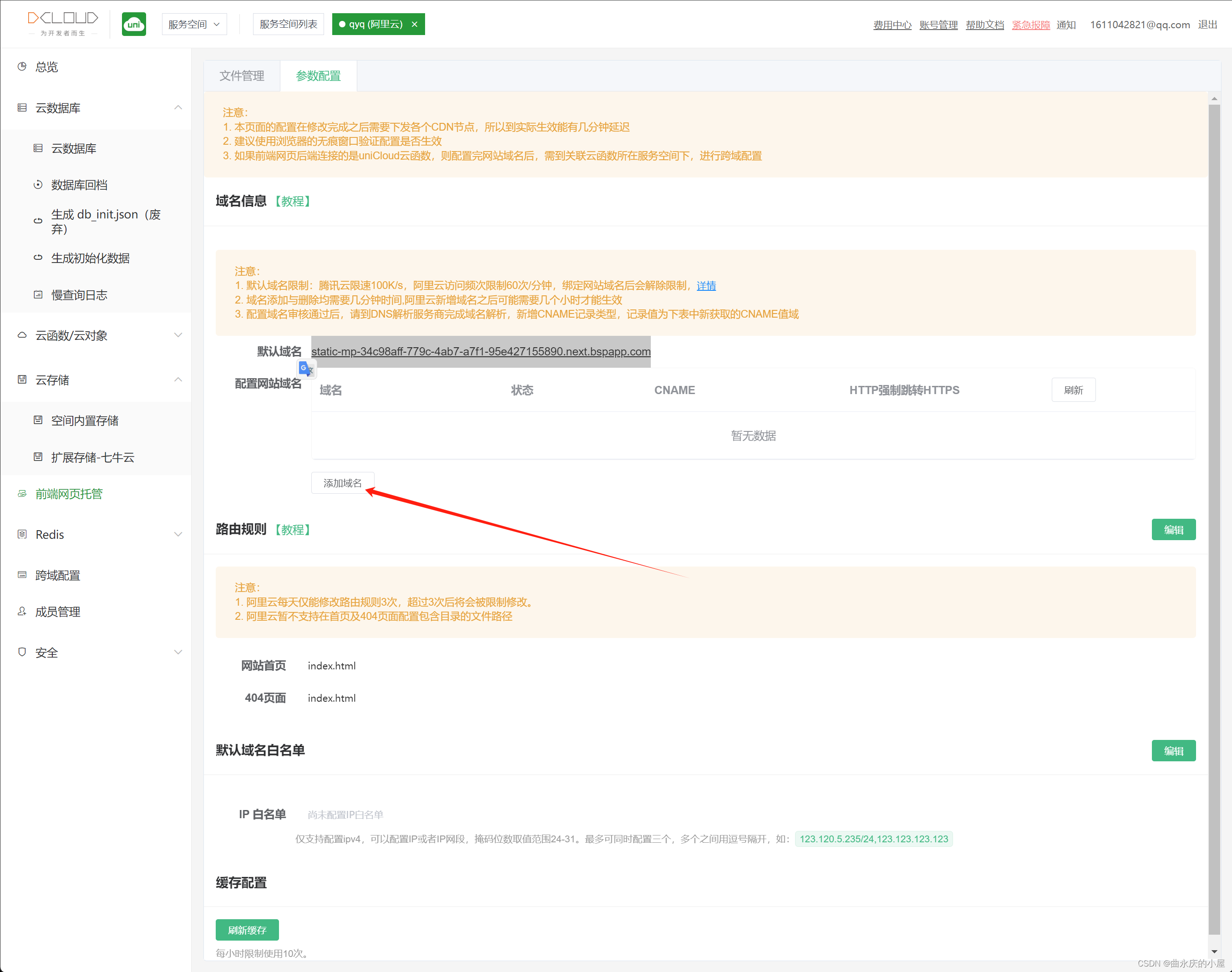Image resolution: width=1232 pixels, height=972 pixels.
Task: Open 跨域配置 menu item
Action: pyautogui.click(x=96, y=575)
